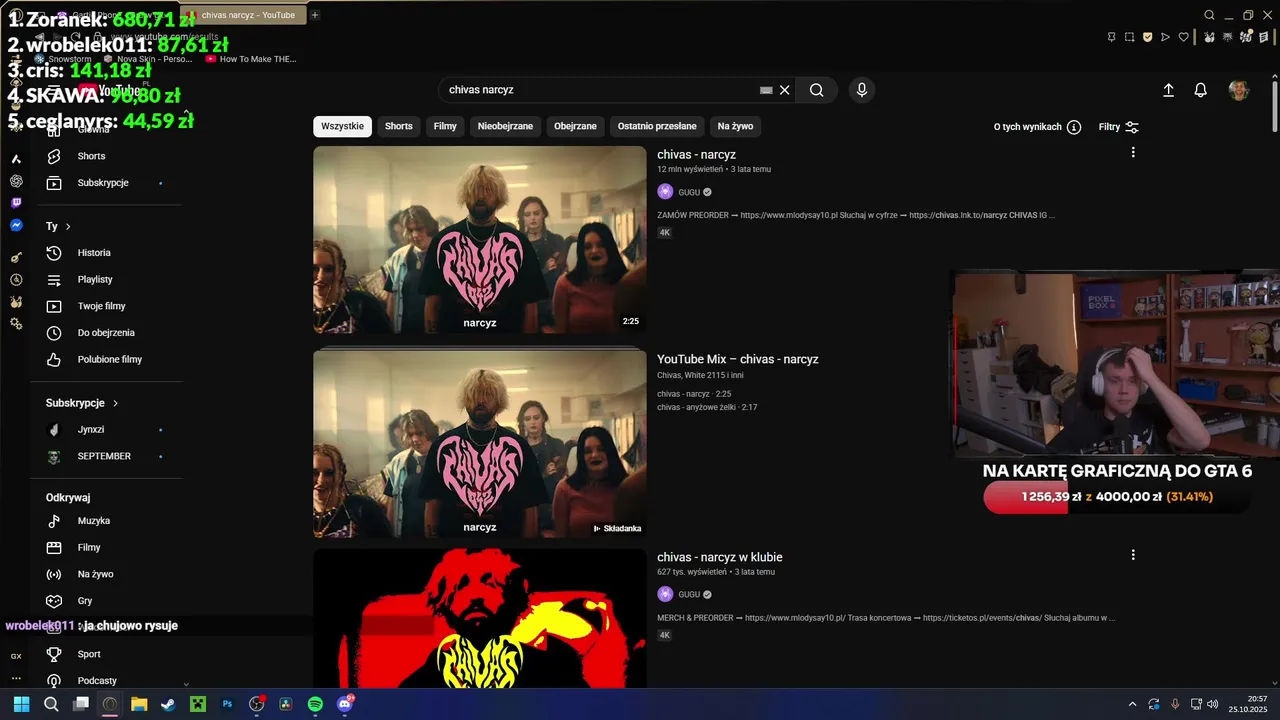Open Messenger icon in Opera sidebar
This screenshot has width=1280, height=720.
16,226
